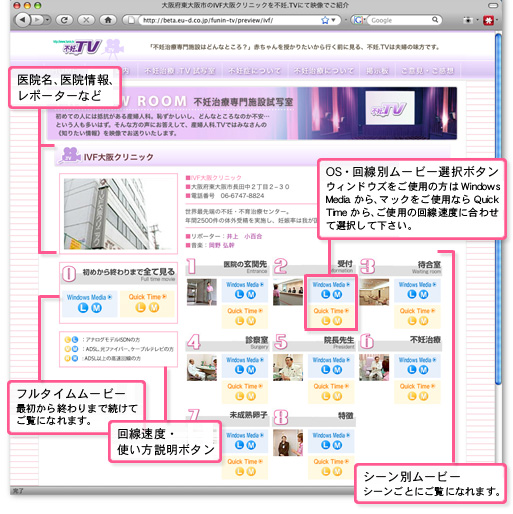This screenshot has height=514, width=513.
Task: Play scene 7 未成熟卵子 Windows Media M button
Action: coord(251,445)
